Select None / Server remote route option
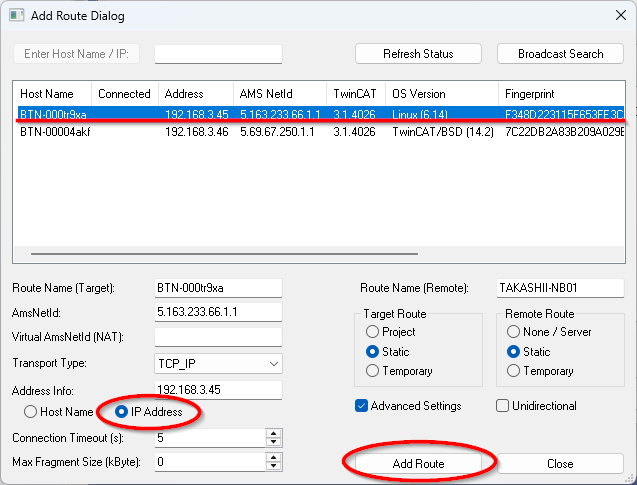 [x=514, y=332]
